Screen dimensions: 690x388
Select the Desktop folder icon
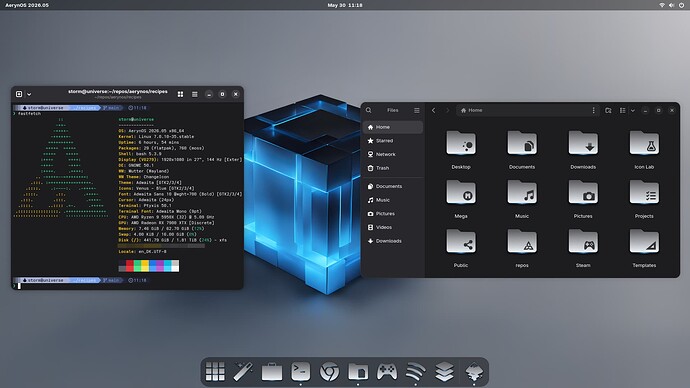(461, 143)
